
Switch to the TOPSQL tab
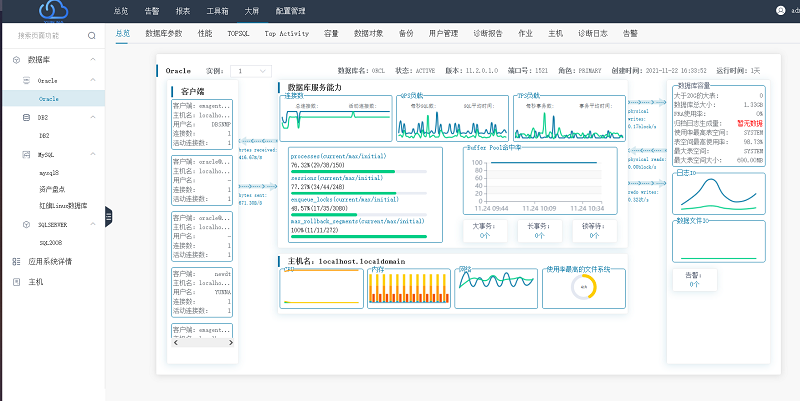coord(238,33)
